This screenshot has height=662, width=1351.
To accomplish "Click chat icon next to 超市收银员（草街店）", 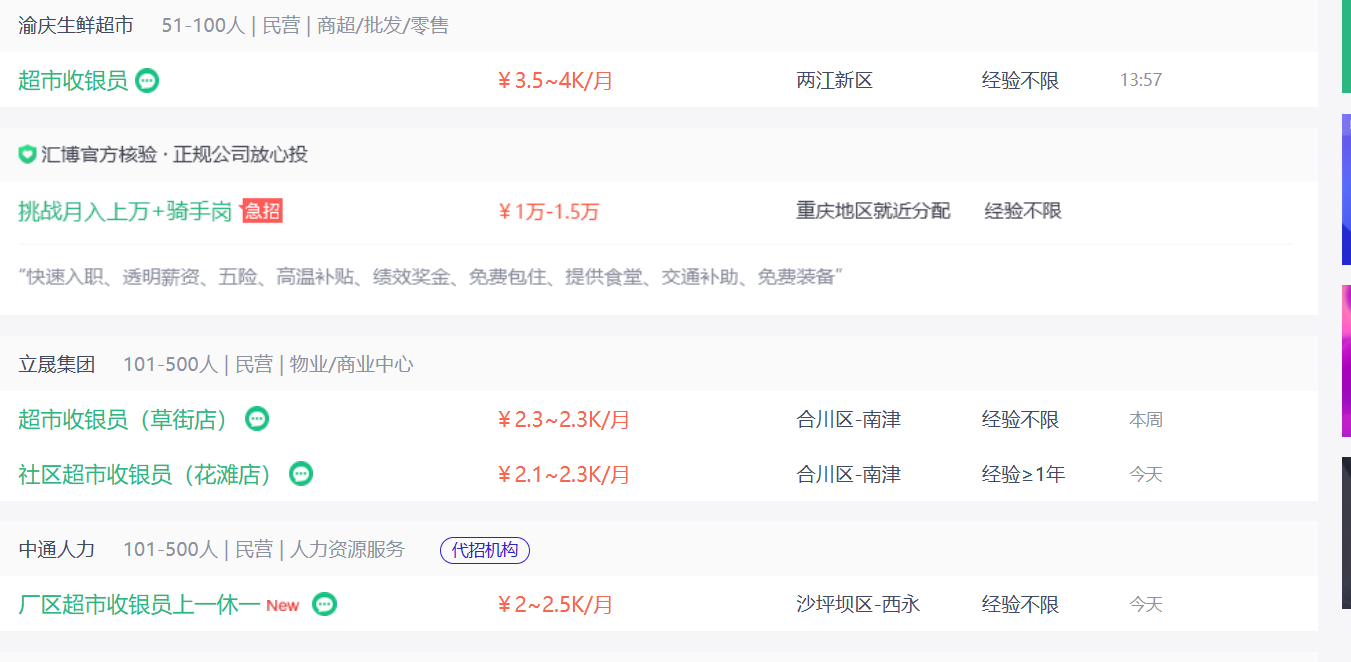I will pyautogui.click(x=257, y=419).
